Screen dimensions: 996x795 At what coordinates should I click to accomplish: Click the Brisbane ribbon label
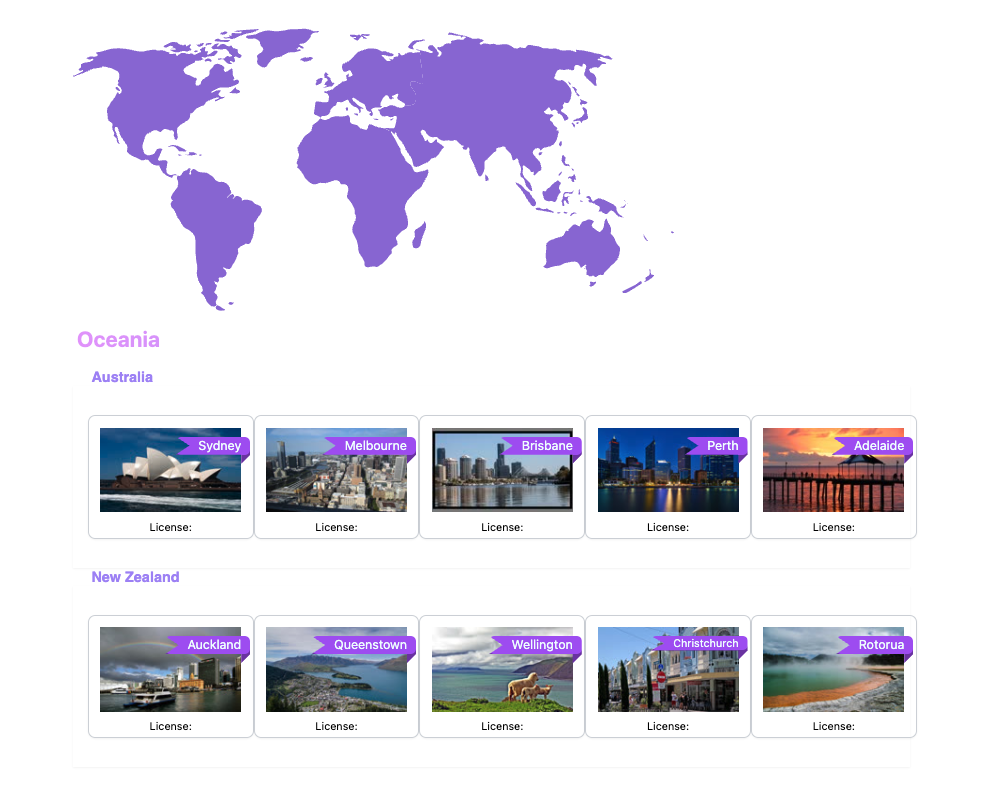[x=542, y=446]
